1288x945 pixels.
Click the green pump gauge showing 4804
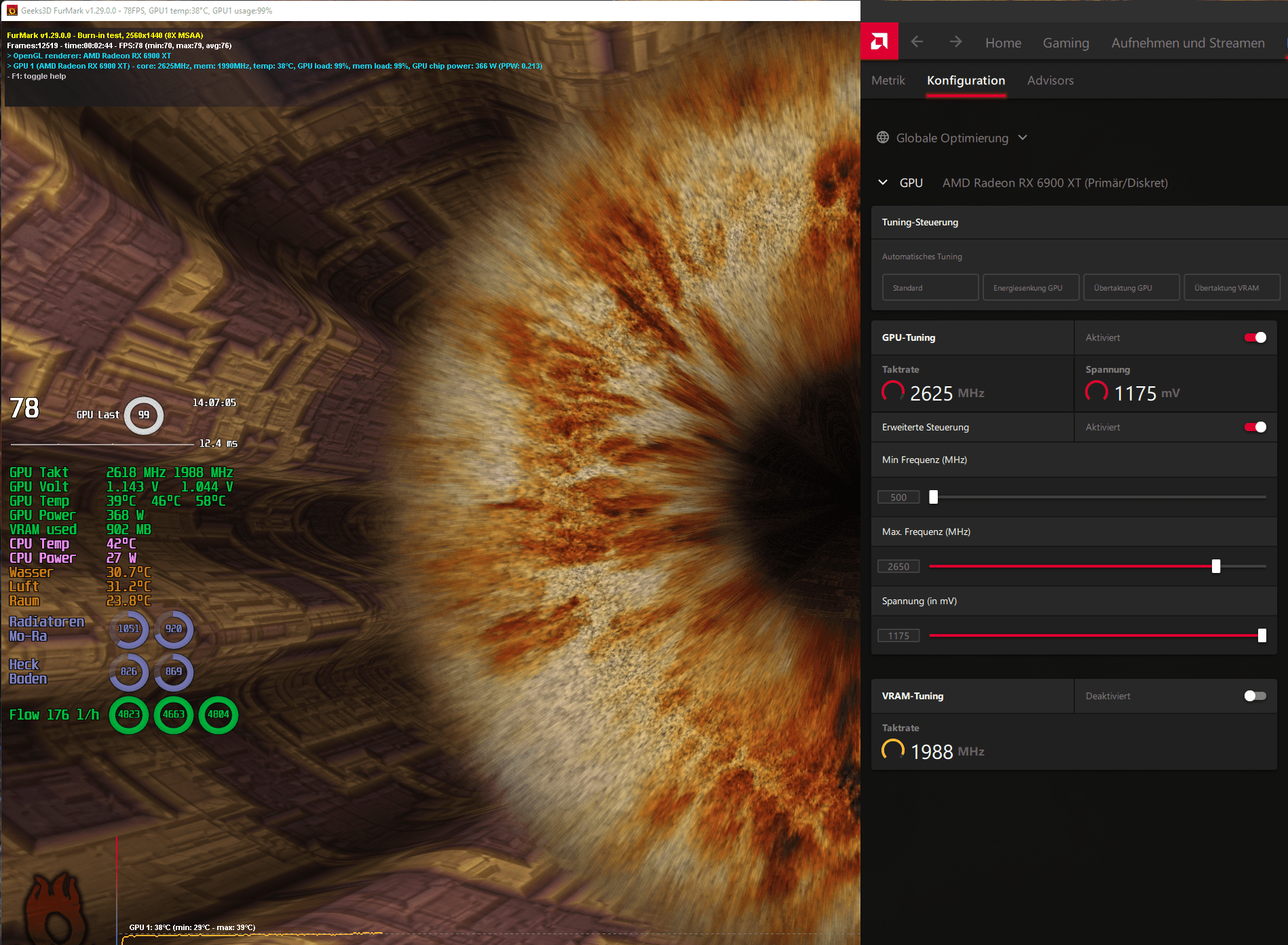point(219,714)
